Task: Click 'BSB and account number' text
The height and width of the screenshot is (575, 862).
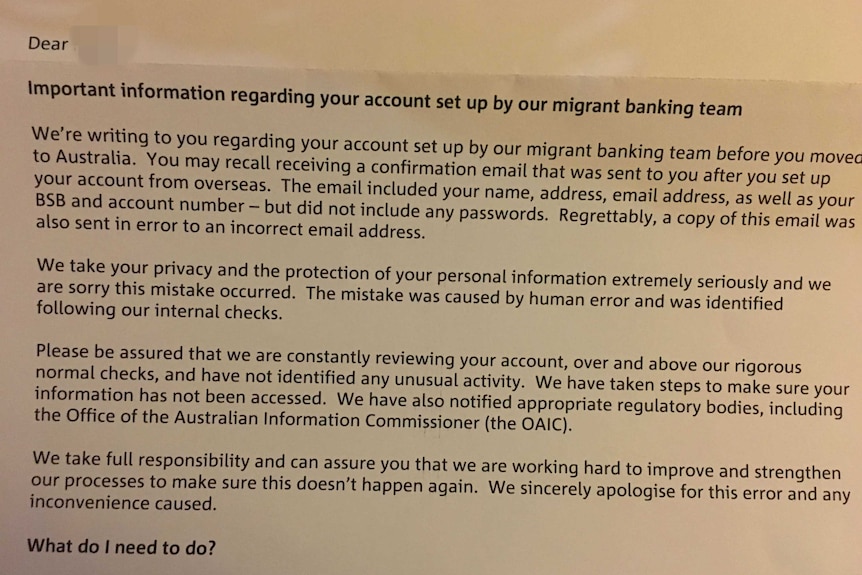Action: 140,203
